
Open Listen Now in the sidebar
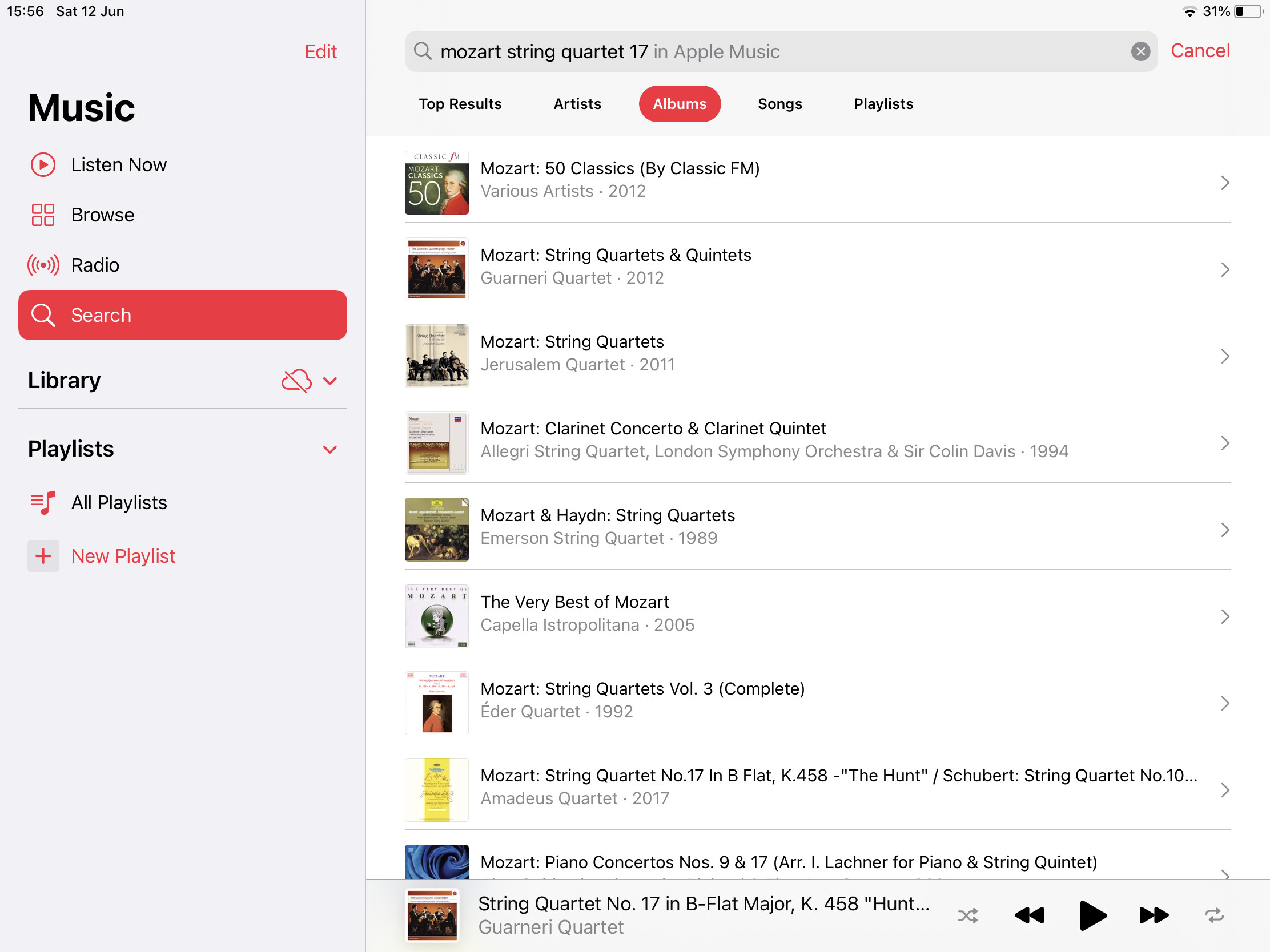183,165
